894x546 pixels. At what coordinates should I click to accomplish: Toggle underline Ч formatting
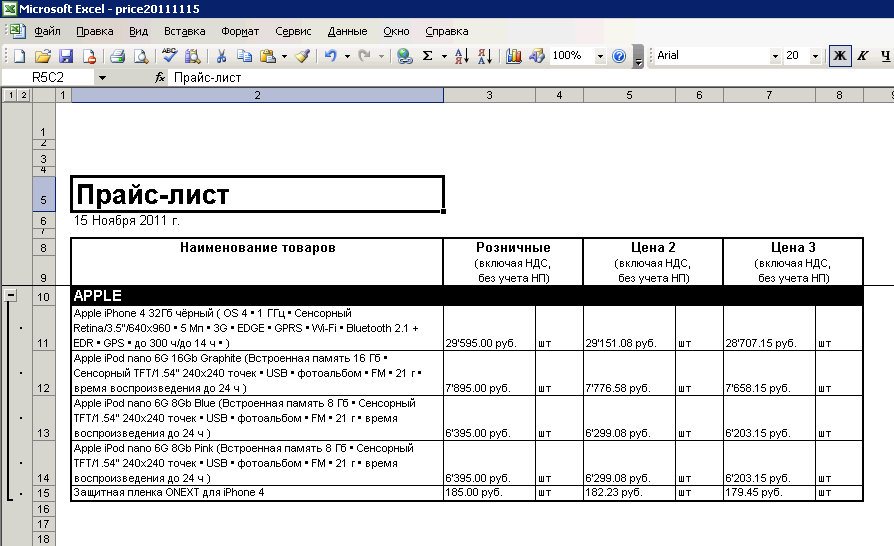pos(885,55)
